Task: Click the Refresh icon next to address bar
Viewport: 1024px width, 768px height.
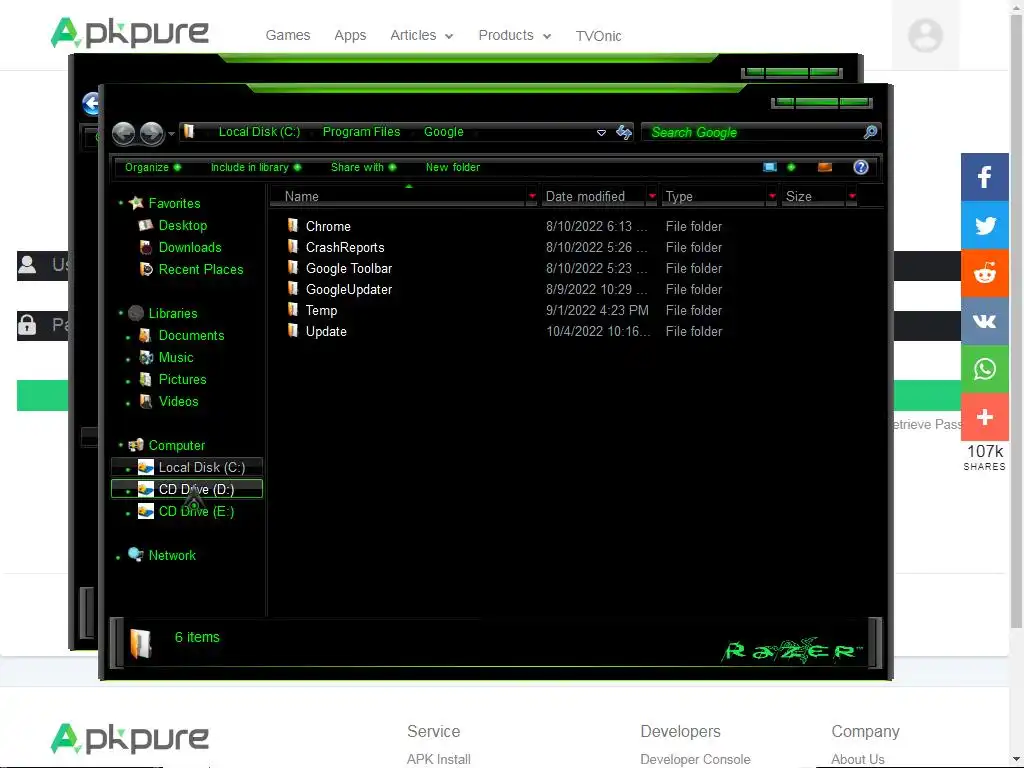Action: point(624,133)
